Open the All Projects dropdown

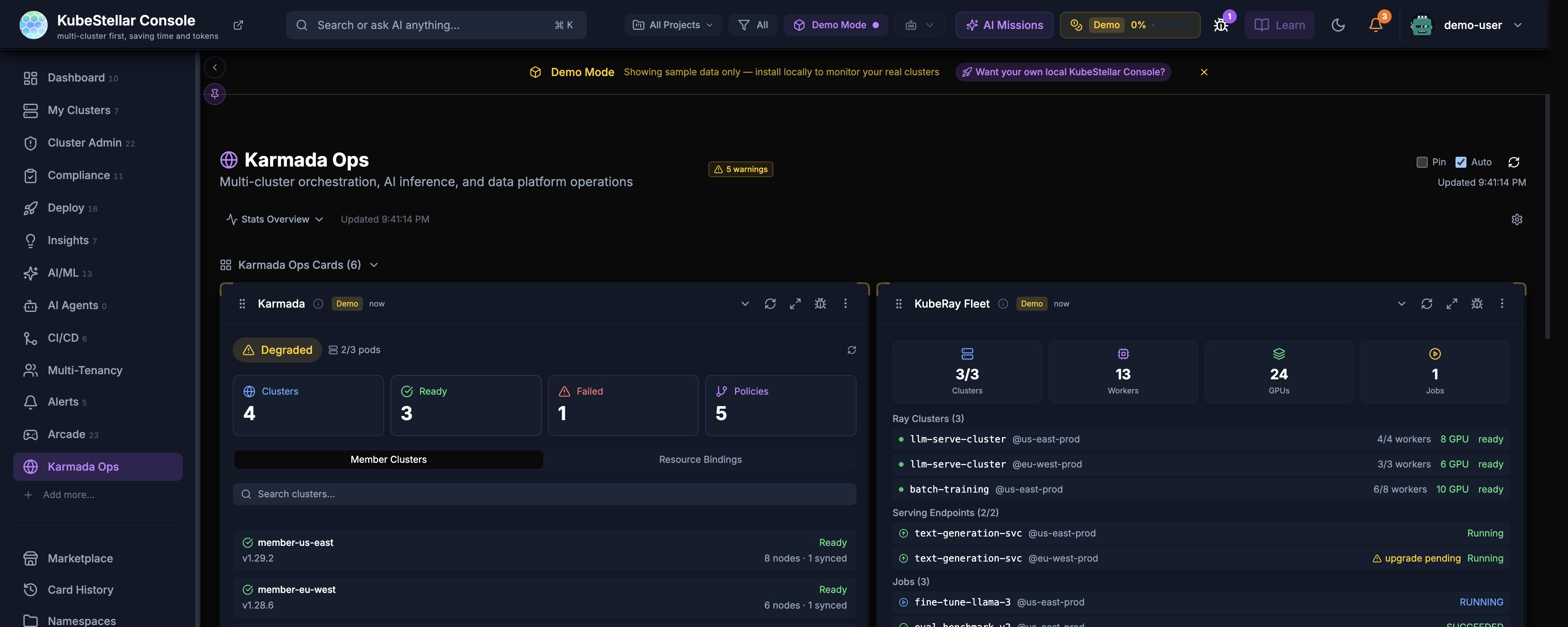pos(672,25)
